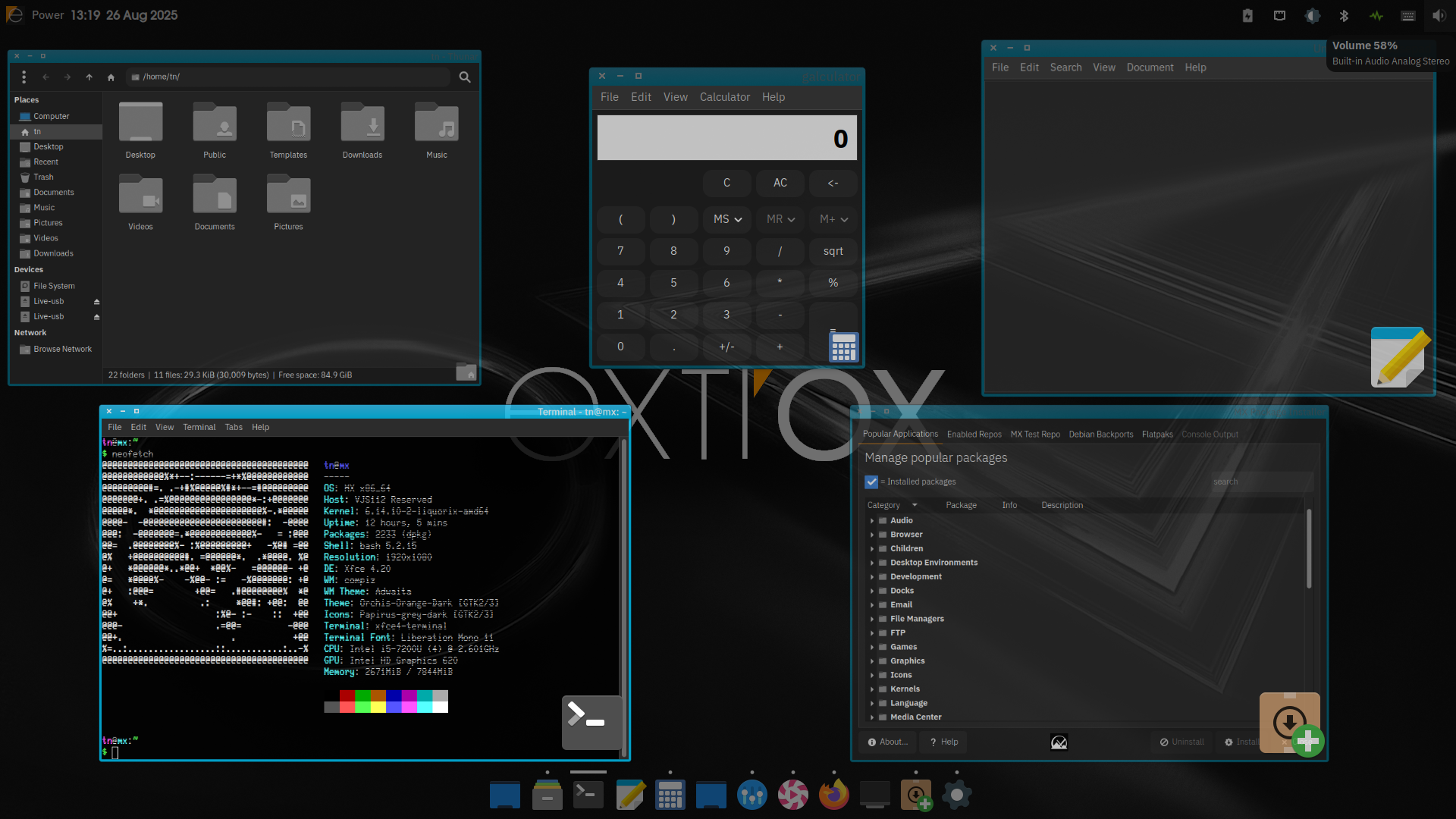Select File System in Thunar sidebar

54,286
